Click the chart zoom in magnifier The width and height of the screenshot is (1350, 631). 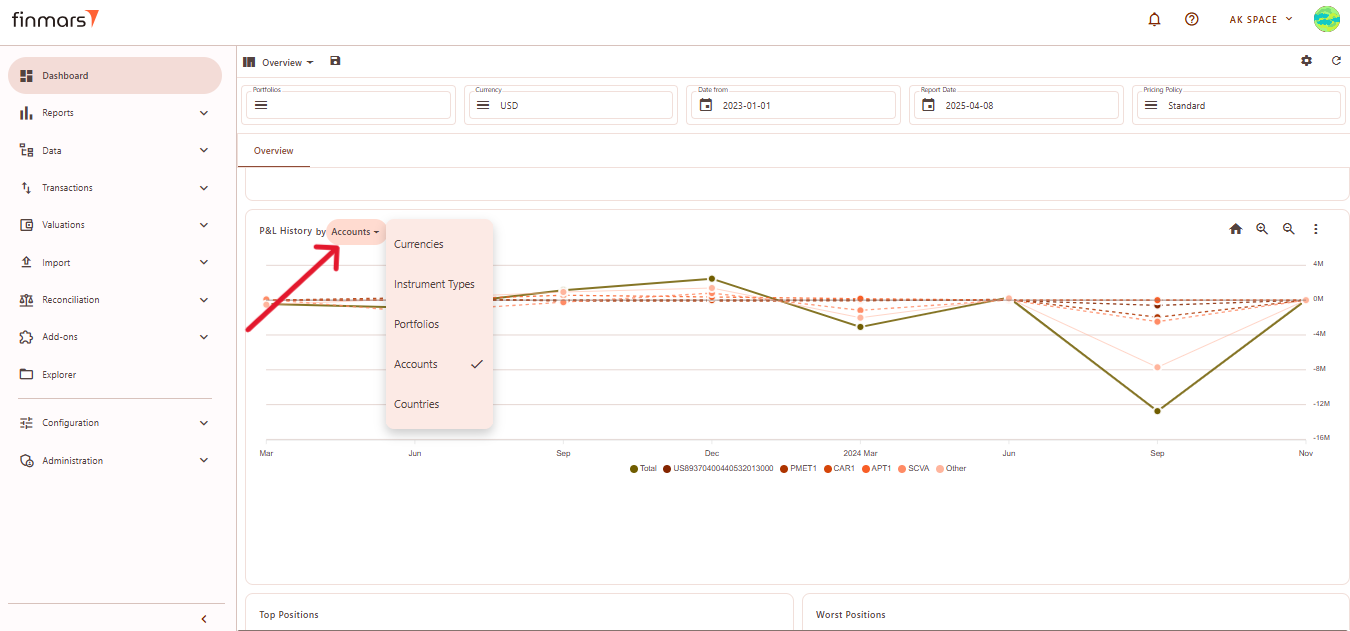click(1262, 229)
